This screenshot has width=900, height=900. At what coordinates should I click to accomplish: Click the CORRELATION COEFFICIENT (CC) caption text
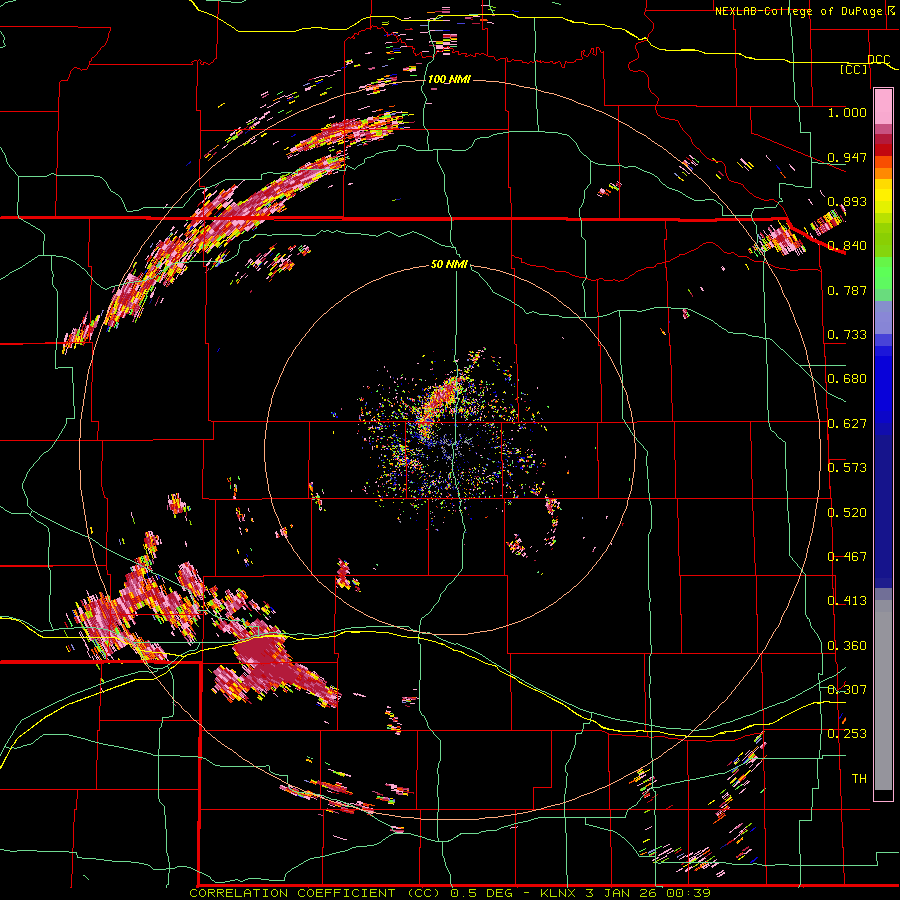(316, 893)
